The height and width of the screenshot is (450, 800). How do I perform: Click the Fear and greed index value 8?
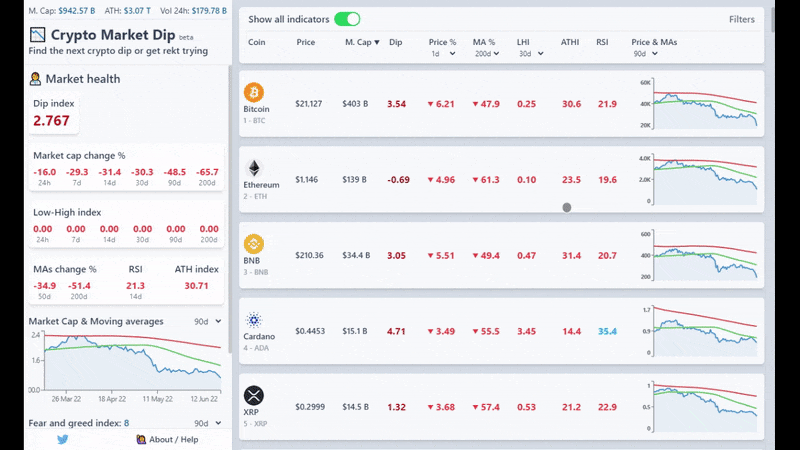pos(127,423)
